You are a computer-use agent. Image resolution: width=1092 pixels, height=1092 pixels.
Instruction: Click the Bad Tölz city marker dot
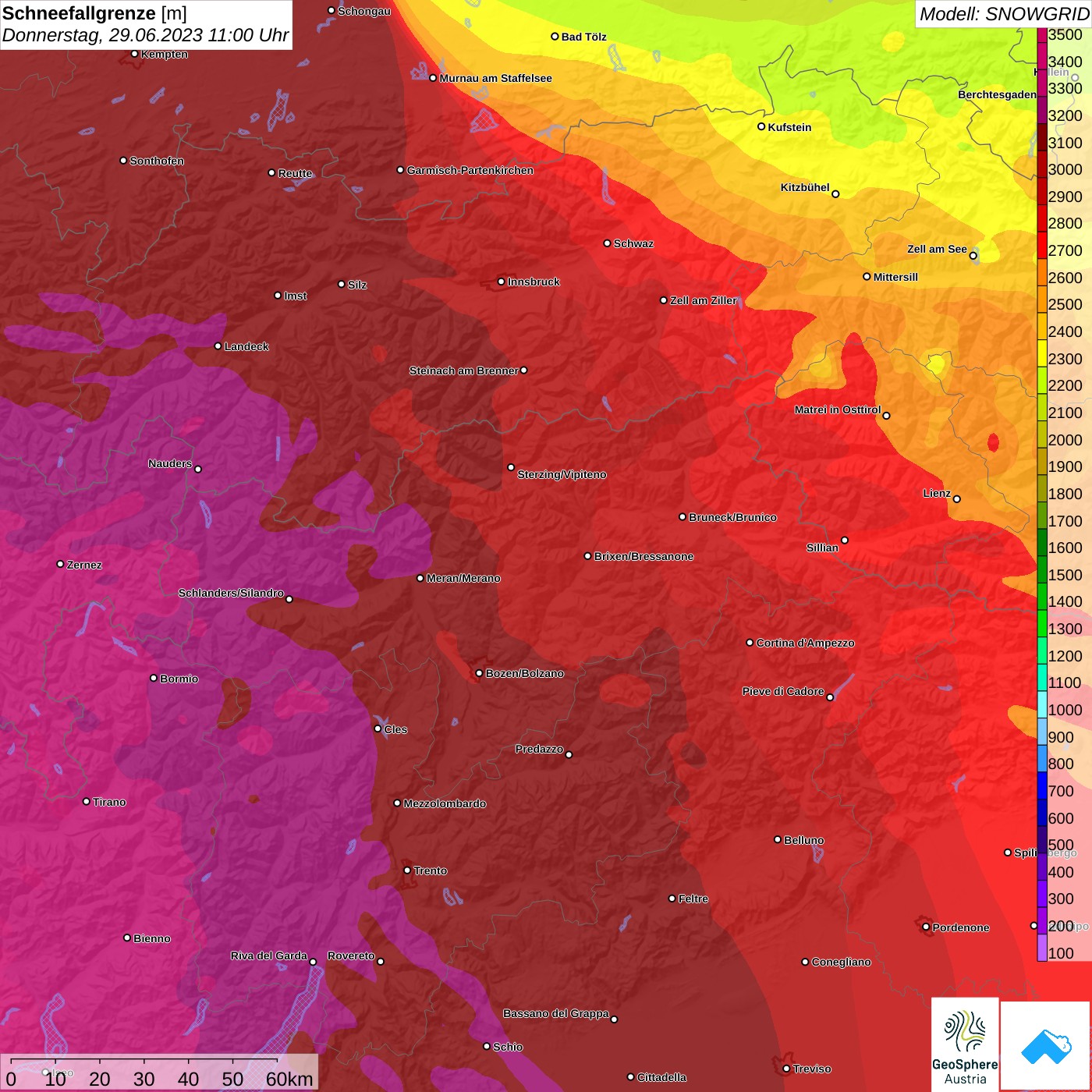[555, 37]
